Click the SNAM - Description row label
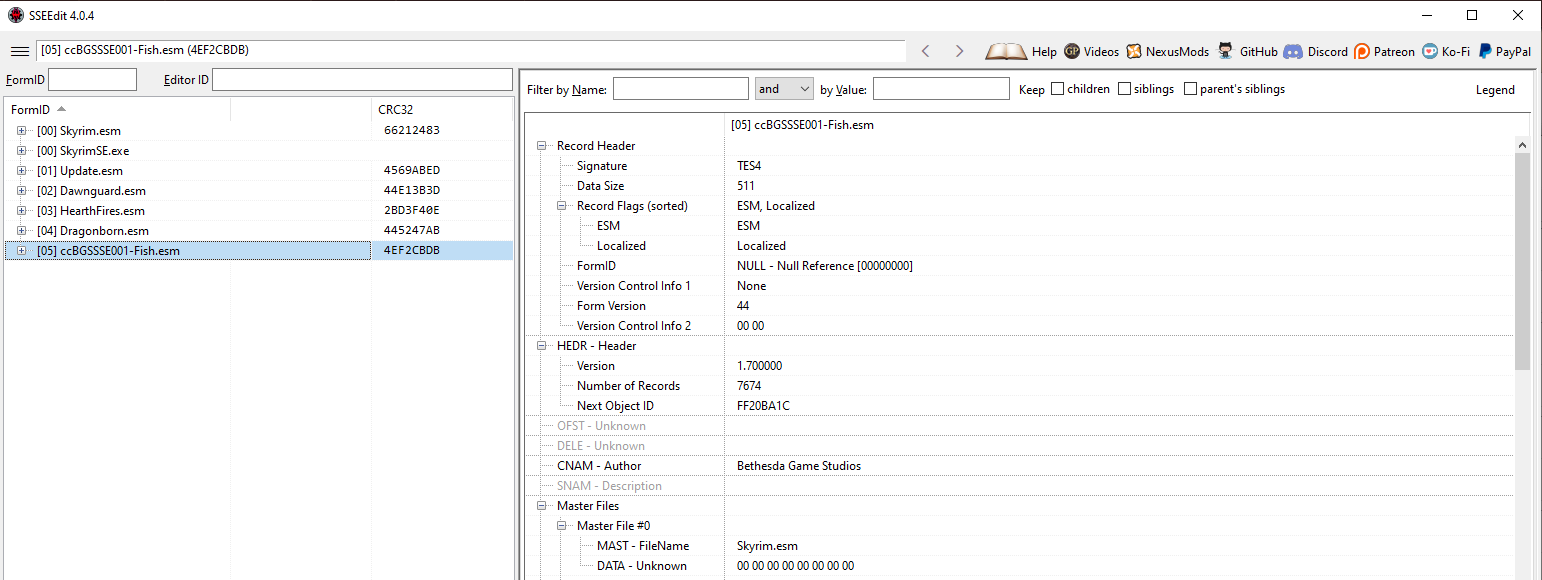The image size is (1542, 580). (609, 486)
